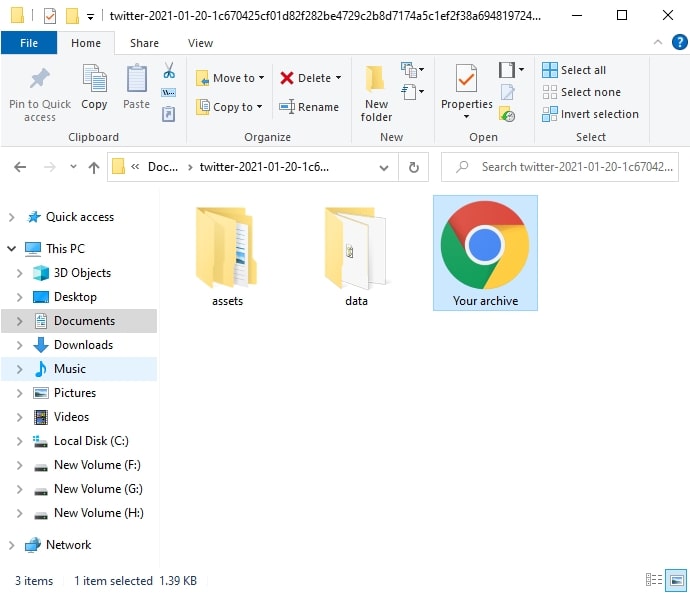The height and width of the screenshot is (593, 690).
Task: Open the File menu
Action: [x=29, y=43]
